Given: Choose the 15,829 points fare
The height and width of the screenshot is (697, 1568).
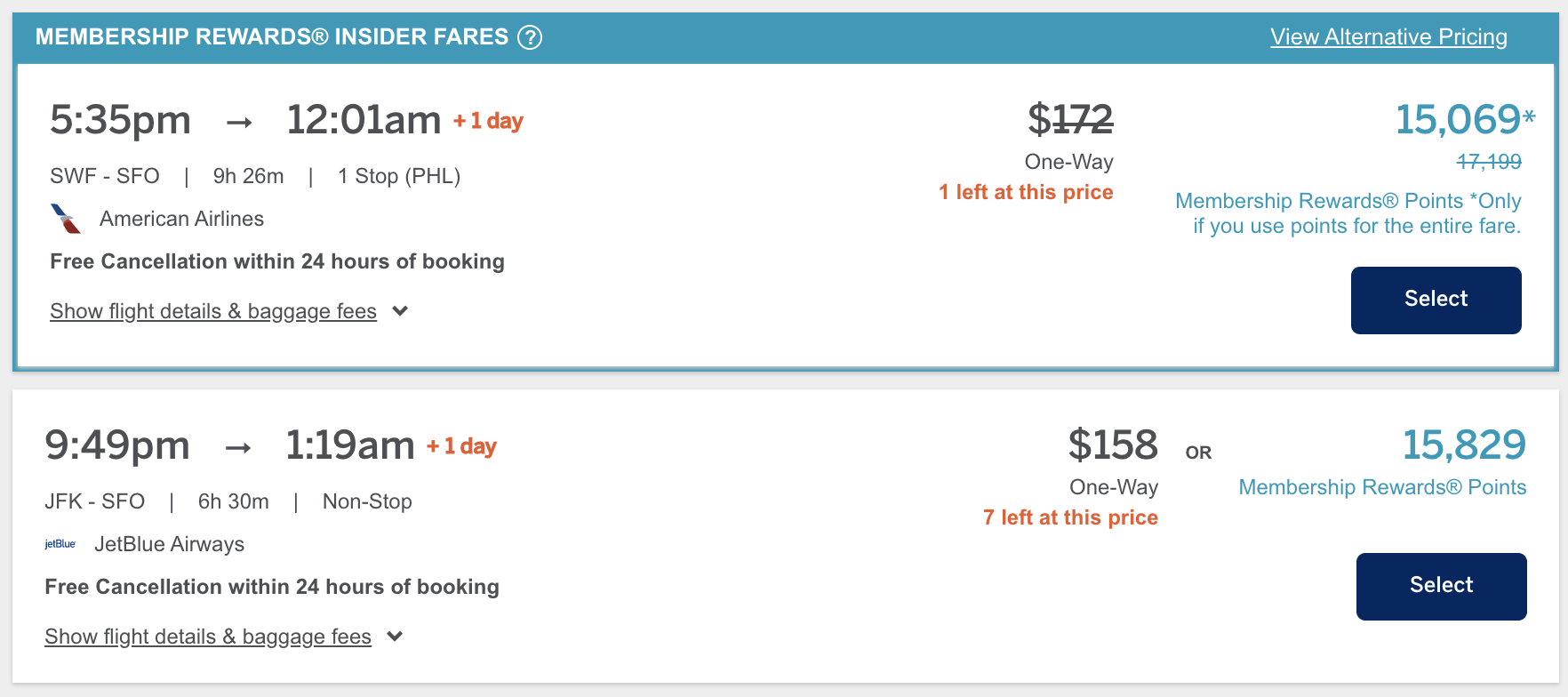Looking at the screenshot, I should pos(1464,445).
